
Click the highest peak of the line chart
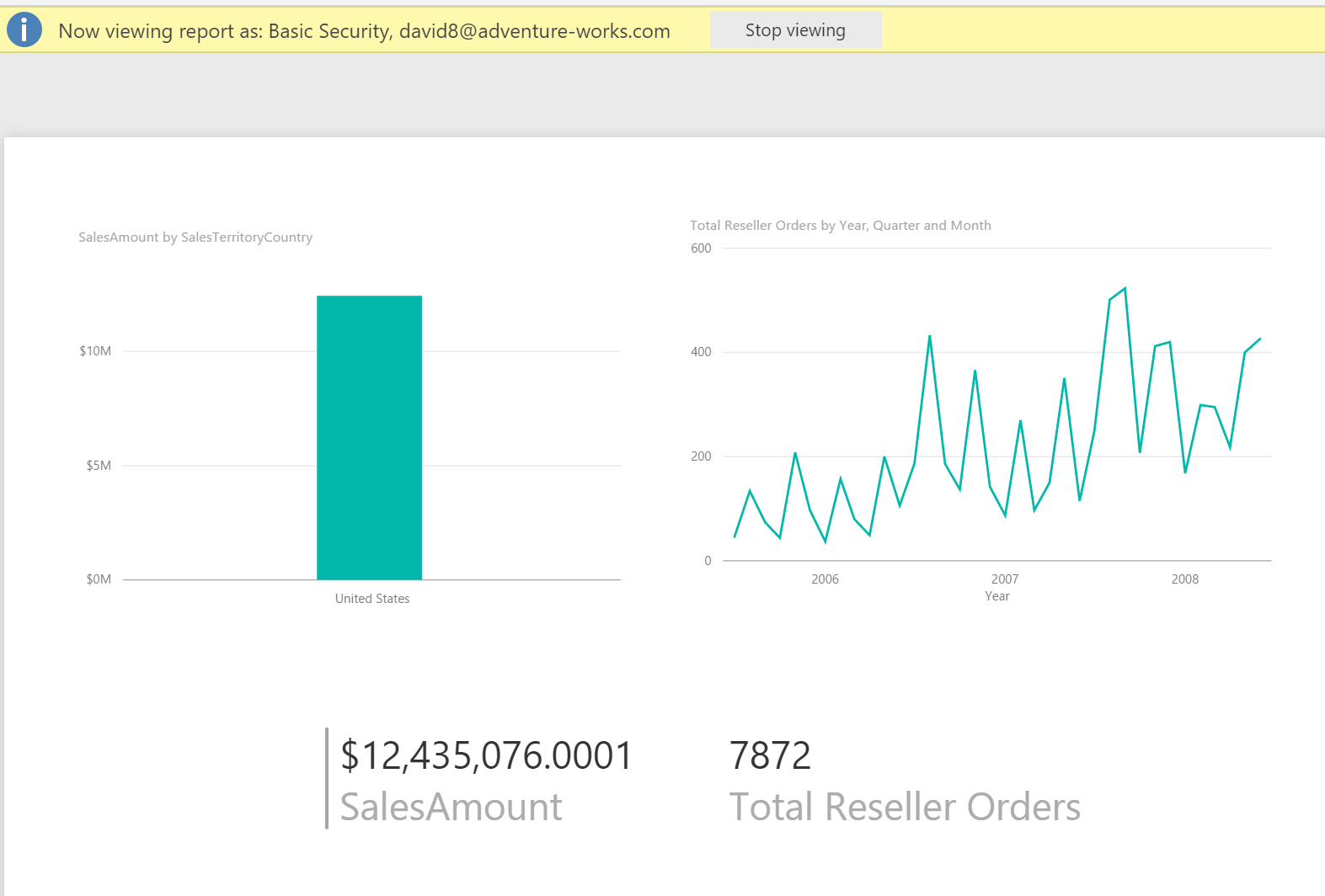coord(1125,289)
